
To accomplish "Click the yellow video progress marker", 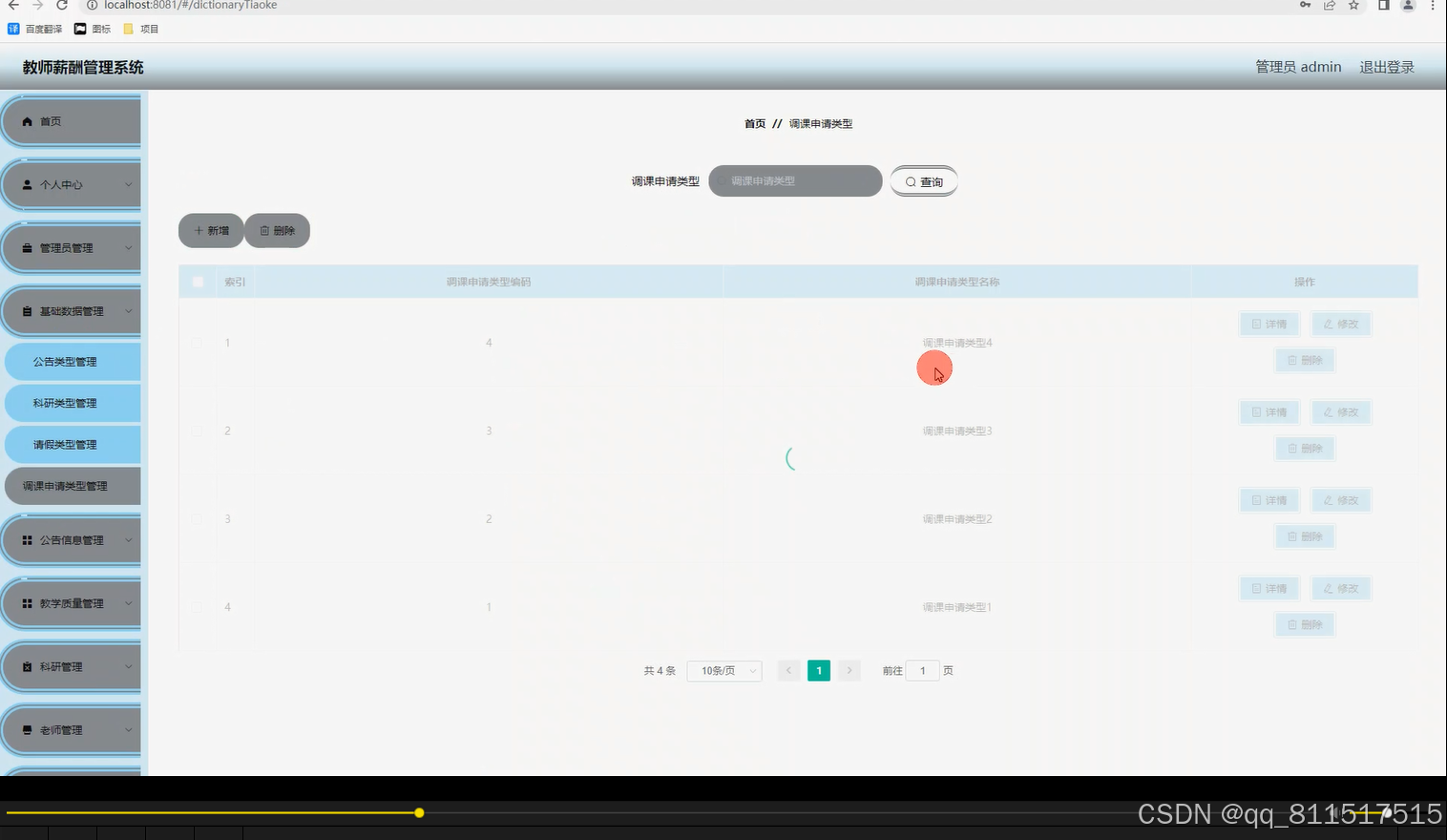I will [419, 813].
